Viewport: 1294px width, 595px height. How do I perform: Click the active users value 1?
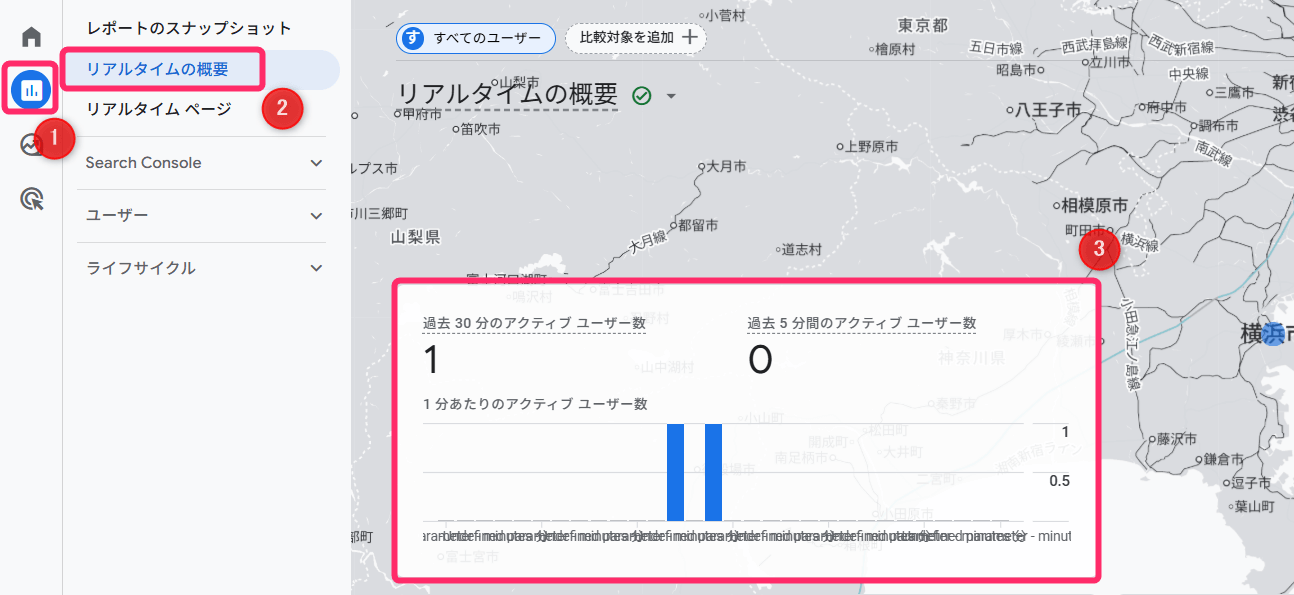(x=432, y=360)
